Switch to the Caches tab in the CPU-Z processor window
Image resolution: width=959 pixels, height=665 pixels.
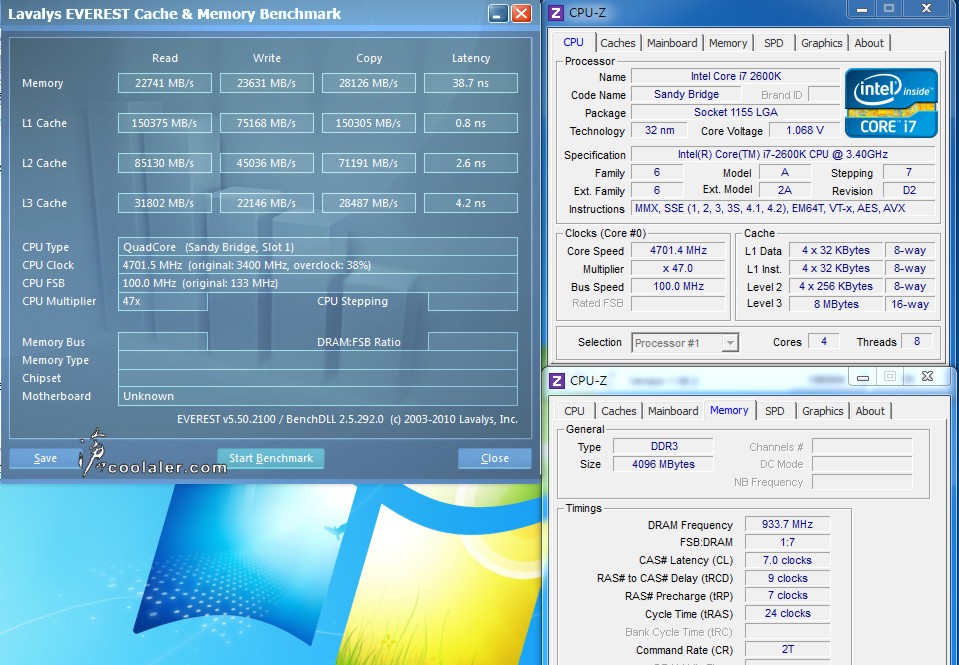(x=618, y=43)
